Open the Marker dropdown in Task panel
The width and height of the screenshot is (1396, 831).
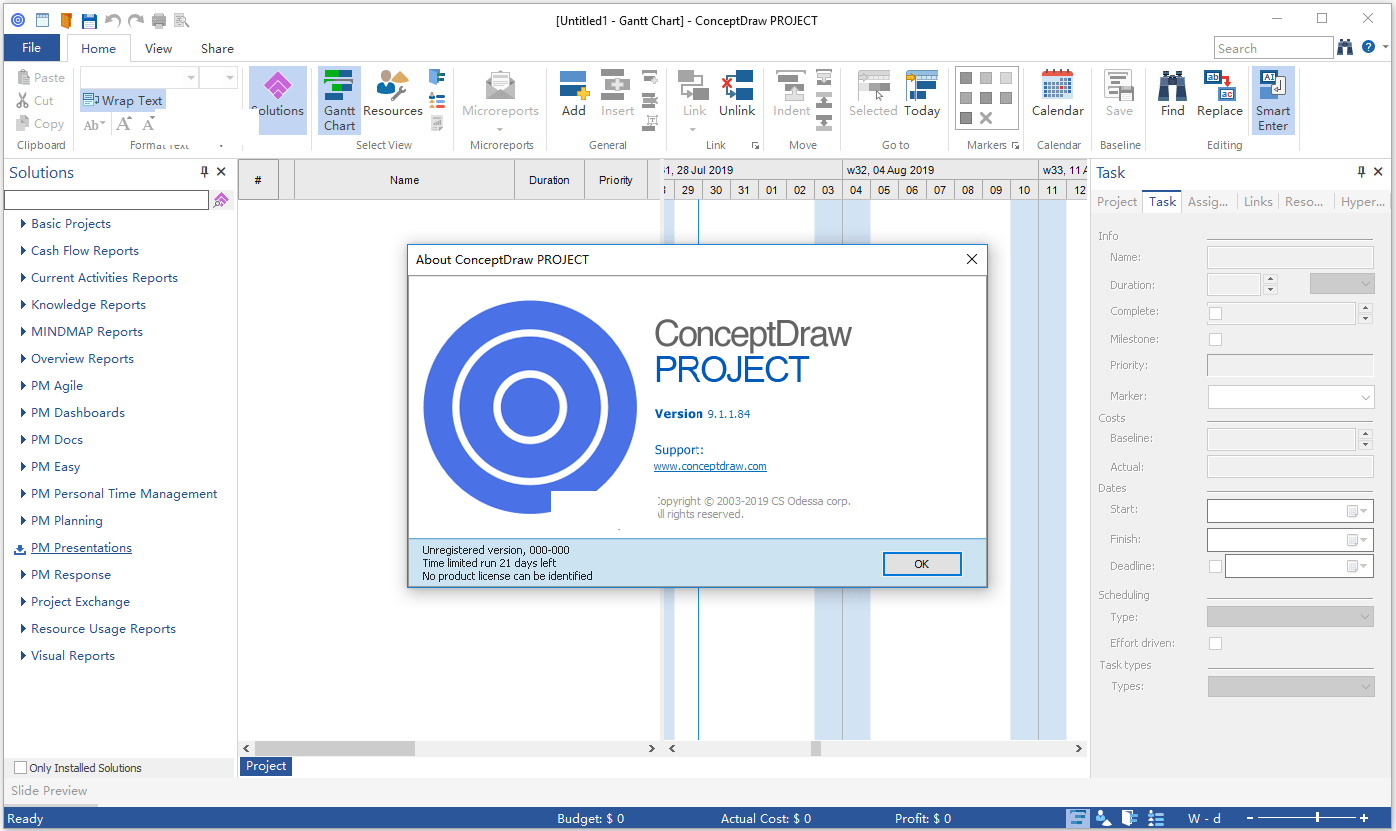pyautogui.click(x=1366, y=397)
